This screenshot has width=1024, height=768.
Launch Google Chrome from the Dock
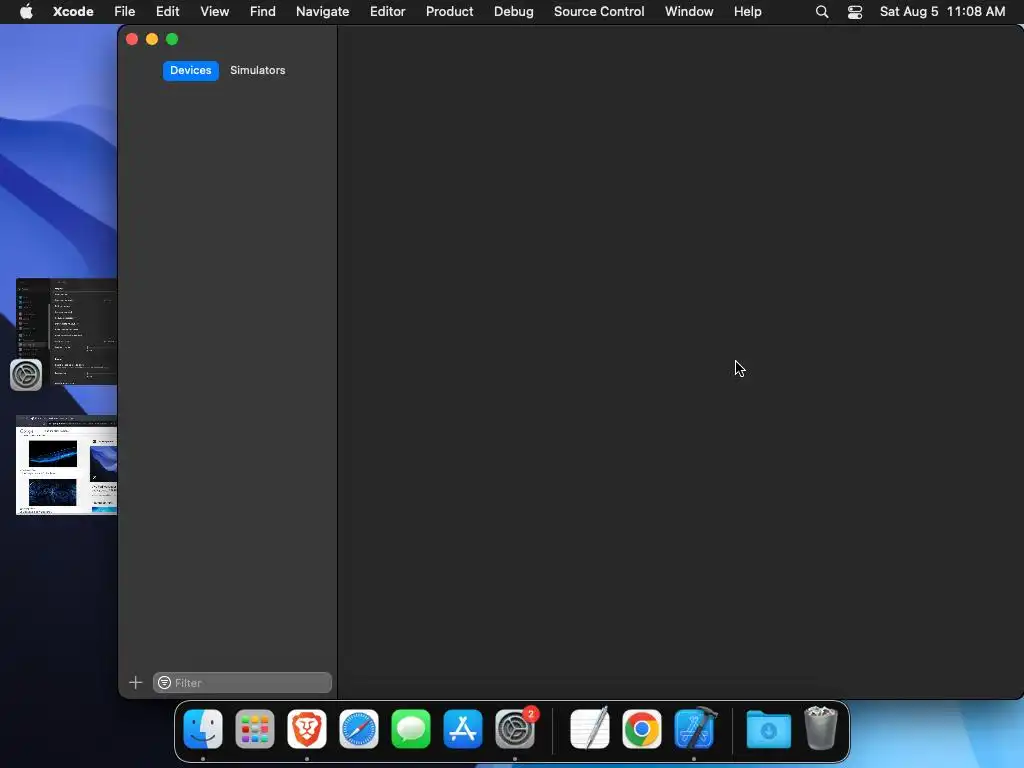coord(642,729)
